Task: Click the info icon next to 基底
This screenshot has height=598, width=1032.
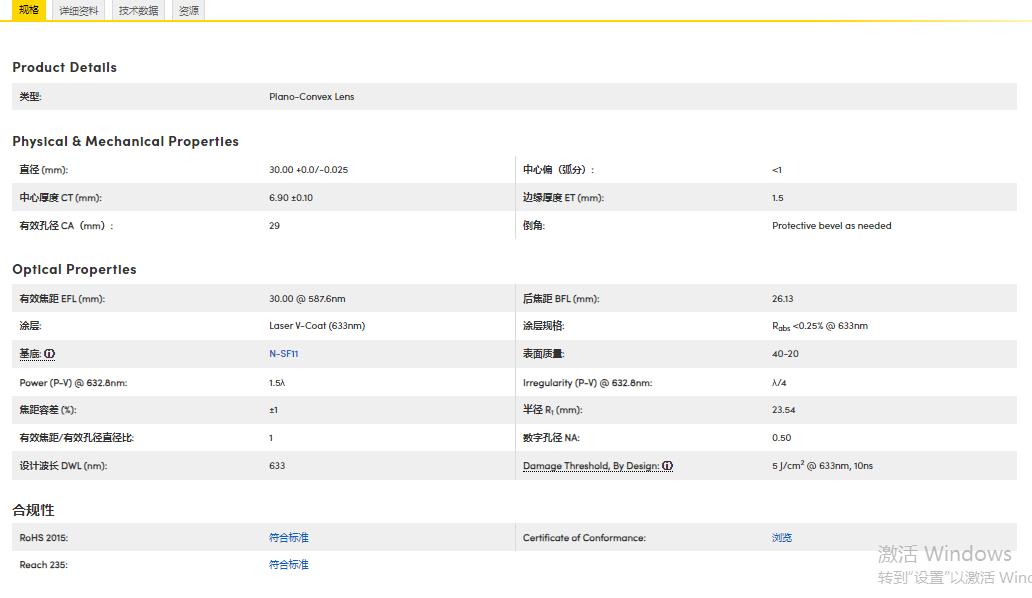Action: click(x=50, y=354)
